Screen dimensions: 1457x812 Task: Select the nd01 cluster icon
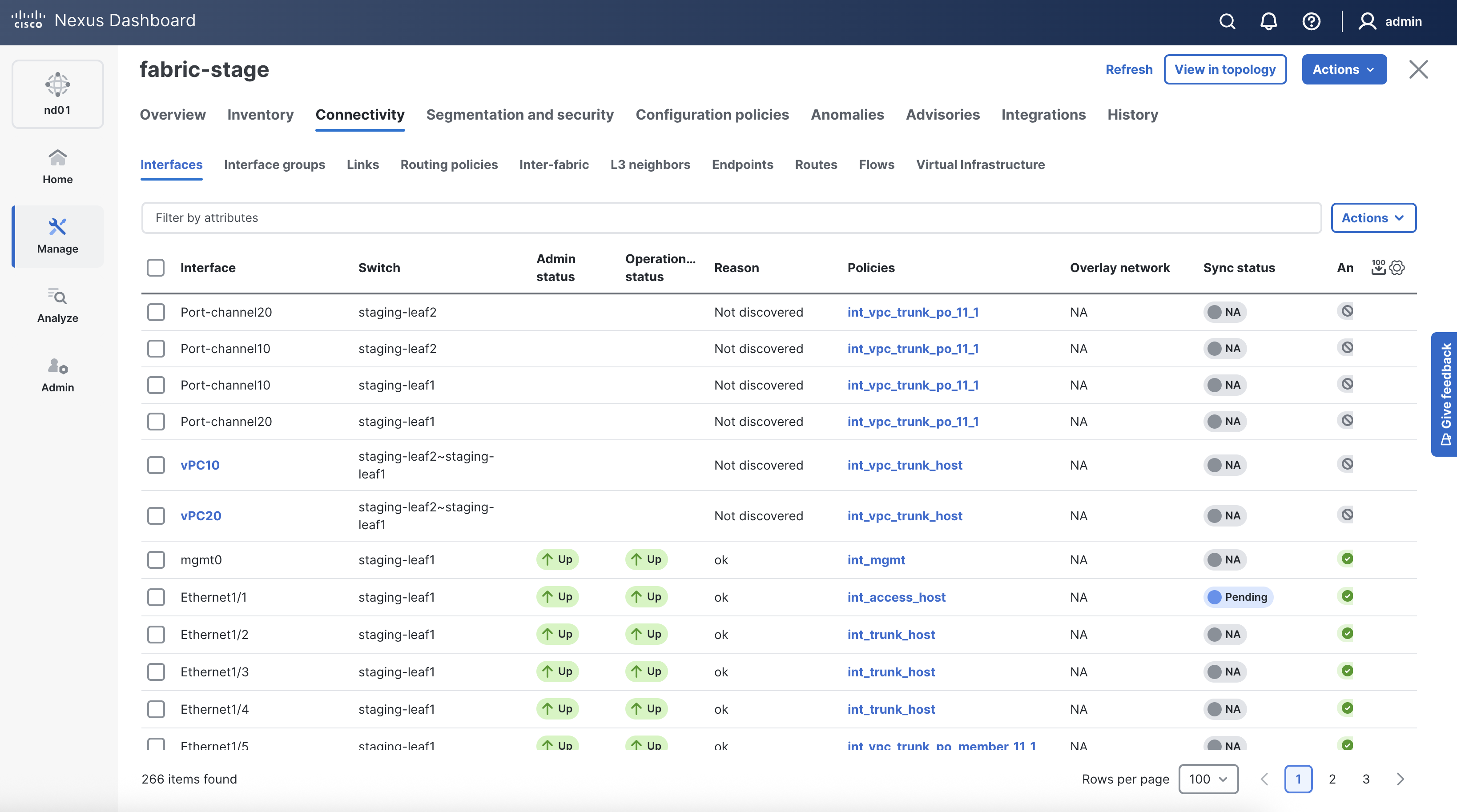(x=58, y=94)
